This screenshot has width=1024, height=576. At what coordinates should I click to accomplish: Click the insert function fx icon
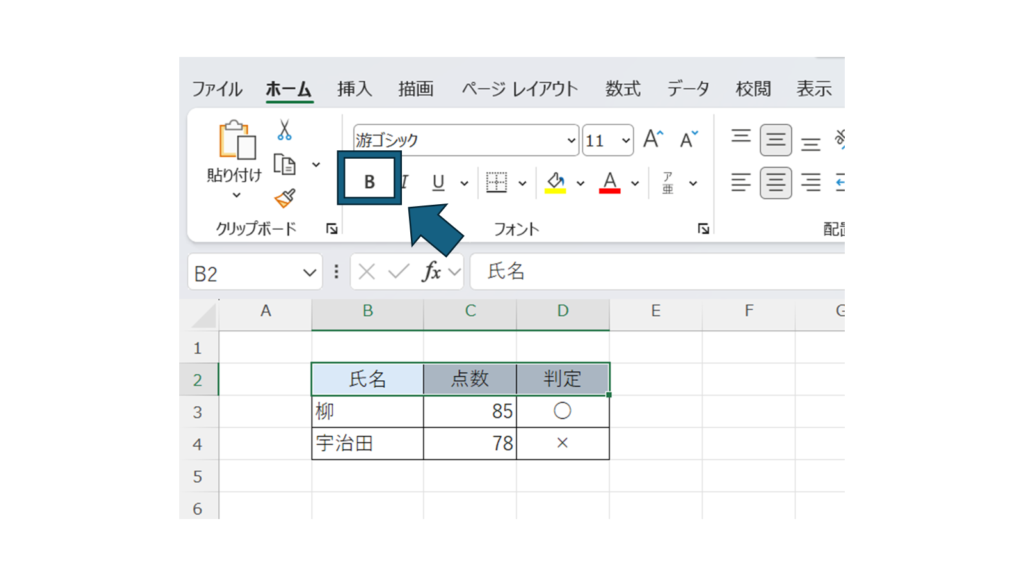click(432, 272)
